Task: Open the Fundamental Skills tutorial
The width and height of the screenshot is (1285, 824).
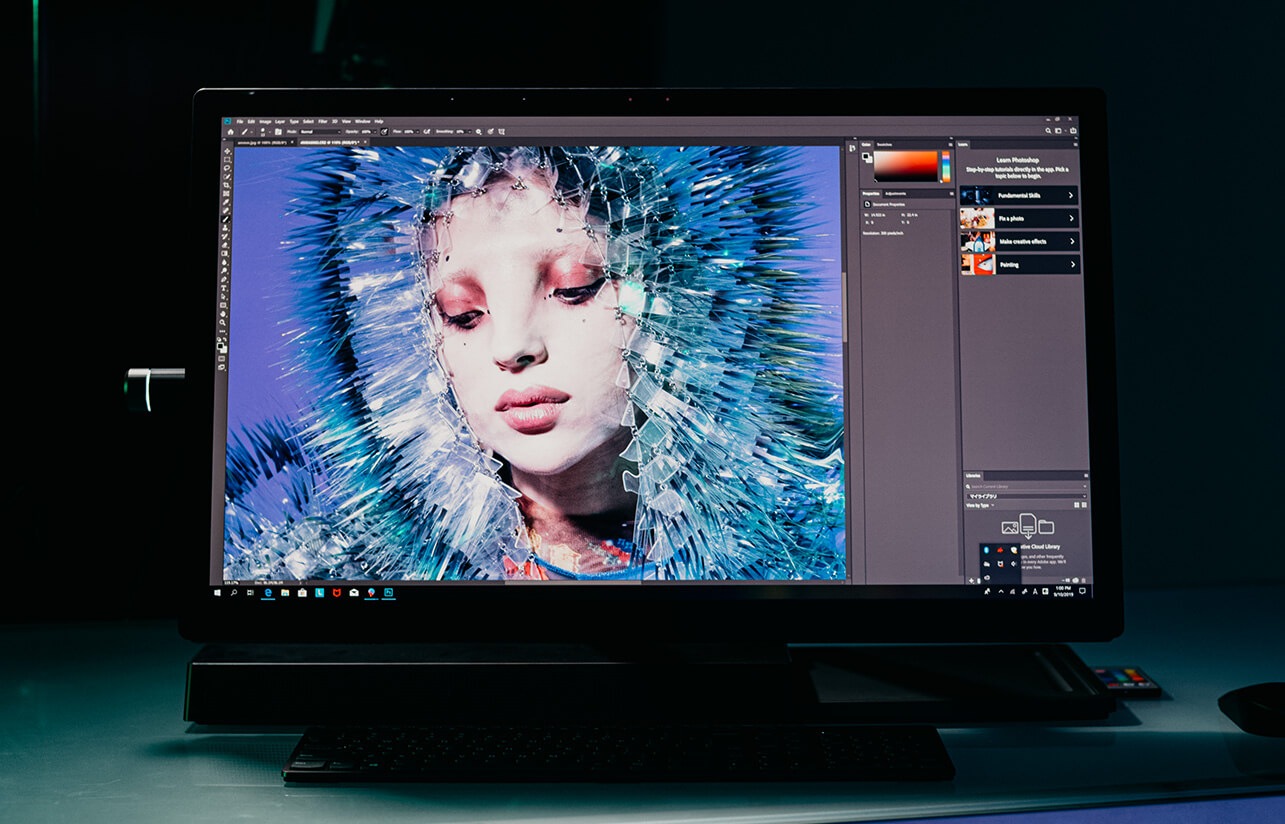Action: 1019,195
